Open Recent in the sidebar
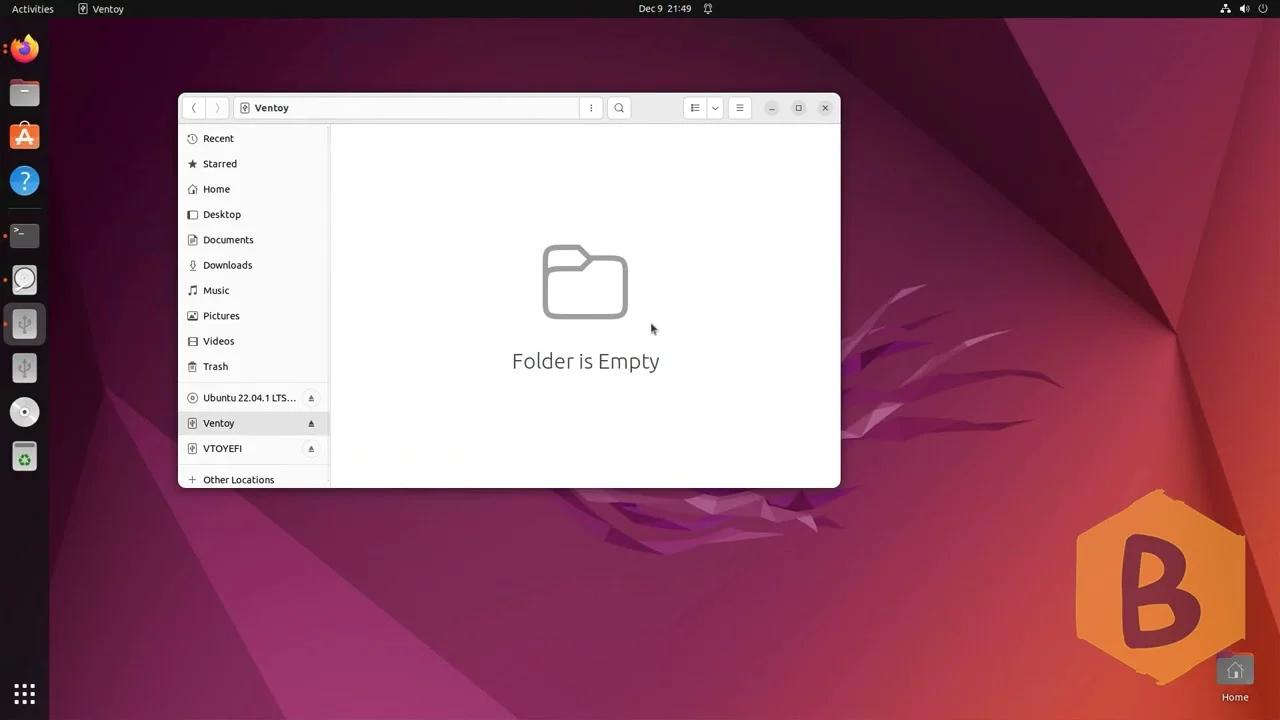 tap(254, 139)
